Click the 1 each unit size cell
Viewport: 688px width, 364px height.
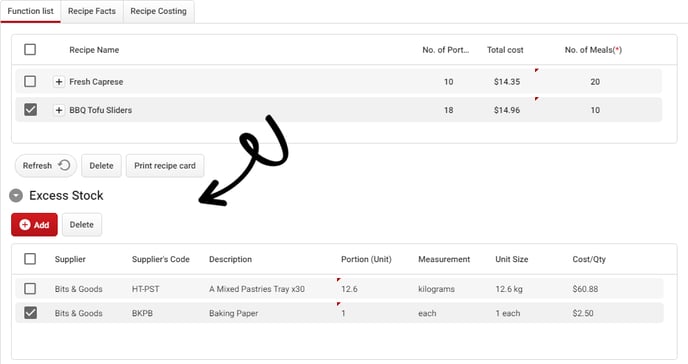click(508, 313)
